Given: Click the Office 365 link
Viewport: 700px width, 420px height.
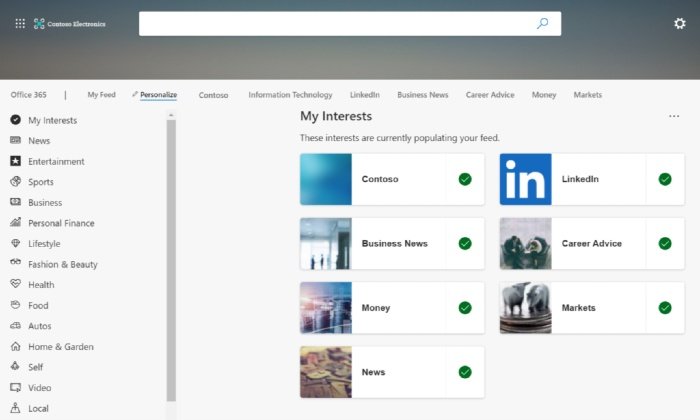Looking at the screenshot, I should 29,95.
